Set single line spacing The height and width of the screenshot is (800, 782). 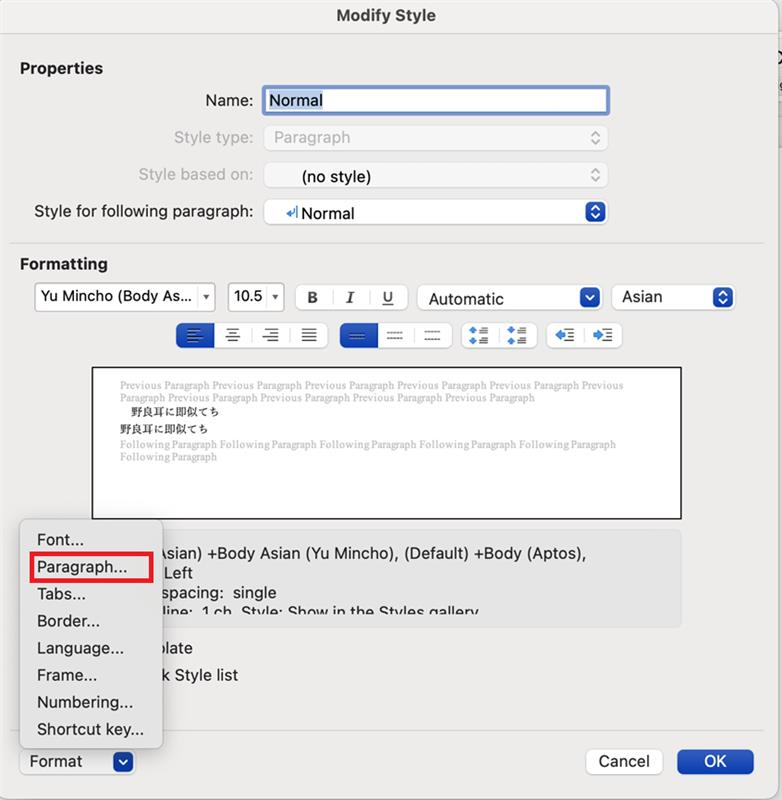[359, 335]
